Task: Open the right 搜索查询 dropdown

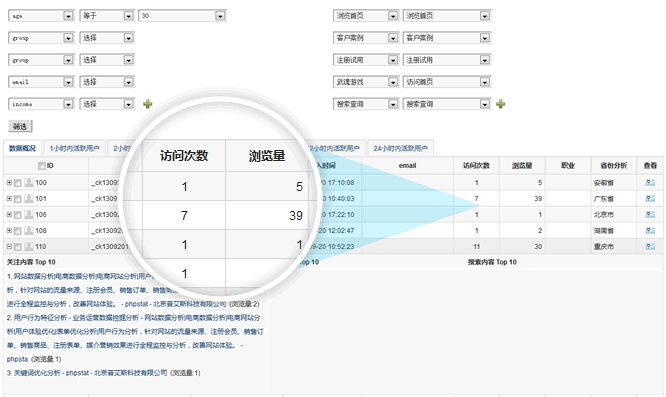Action: (x=447, y=104)
